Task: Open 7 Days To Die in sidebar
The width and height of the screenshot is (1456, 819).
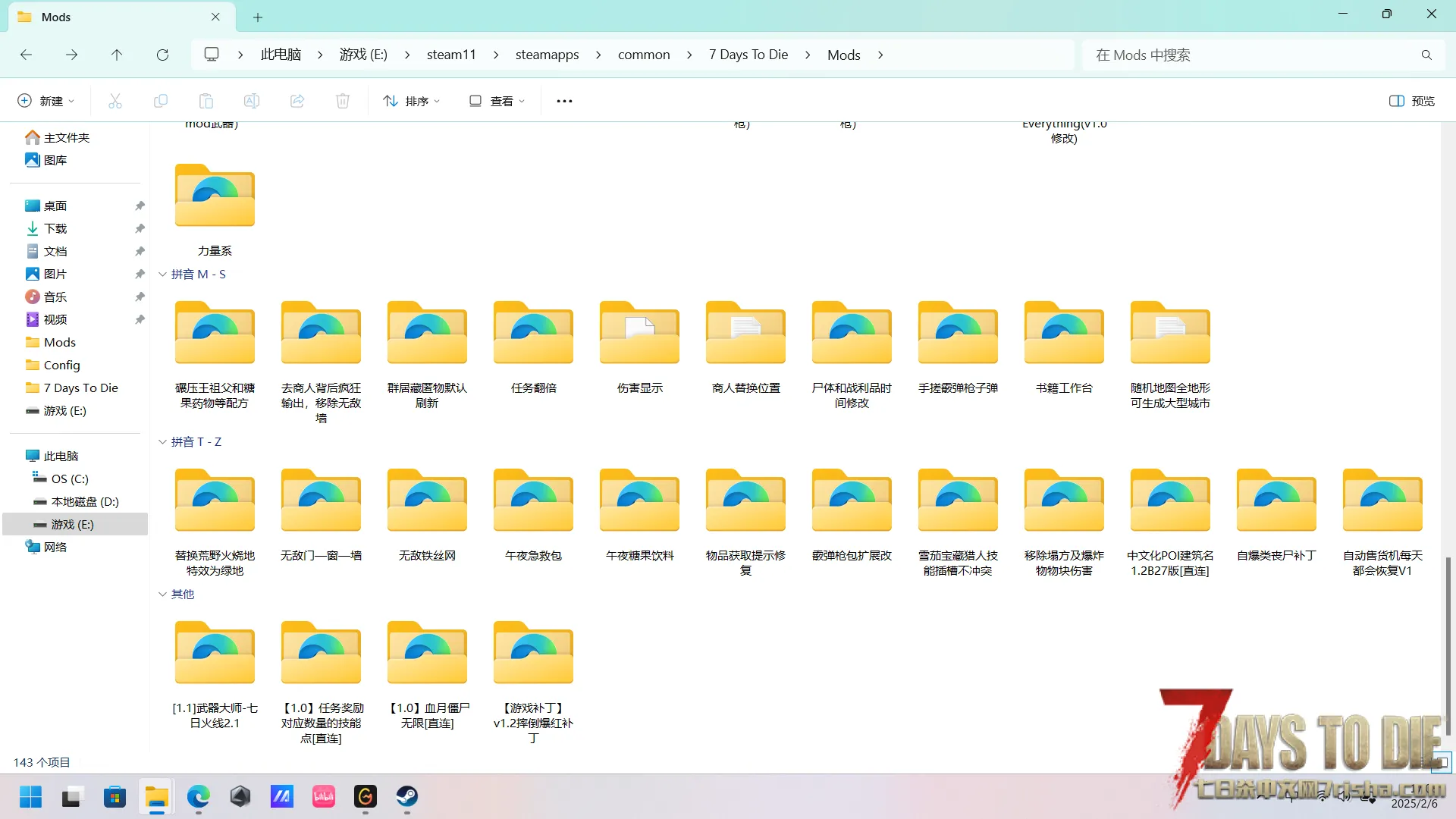Action: coord(72,388)
